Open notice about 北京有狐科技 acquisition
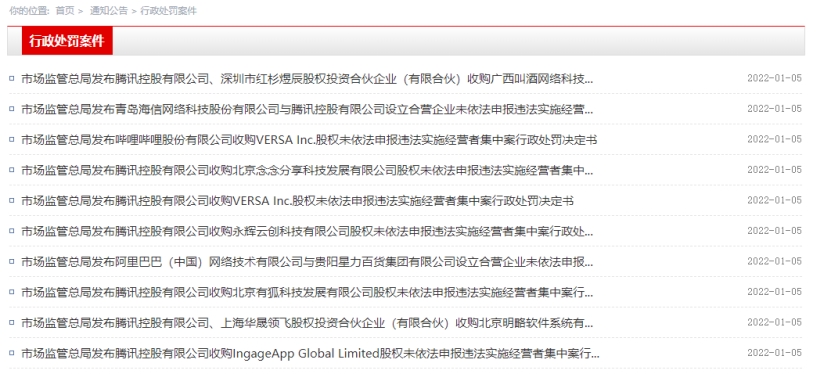Screen dimensions: 831x374 (x=307, y=292)
